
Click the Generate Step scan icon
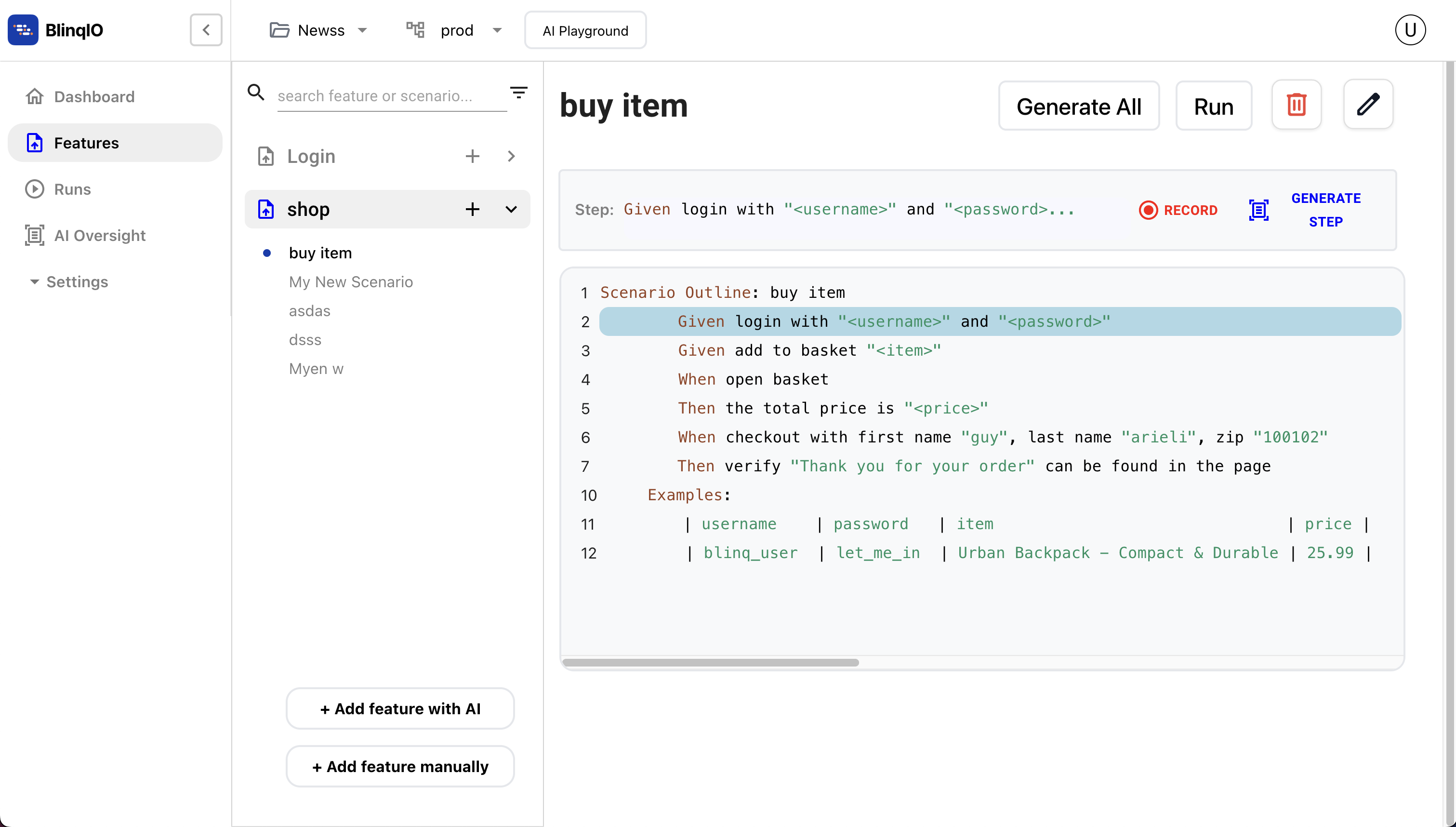[x=1258, y=210]
